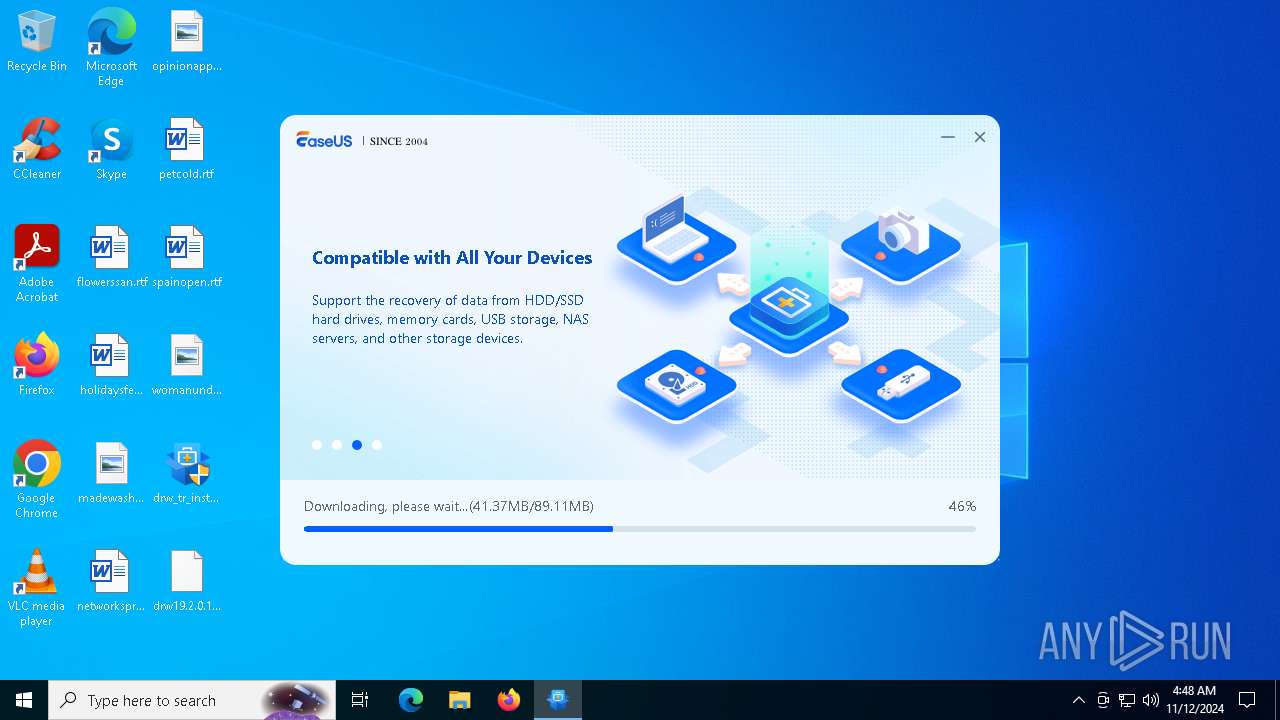Click the Type here to search box
Image resolution: width=1280 pixels, height=720 pixels.
[192, 700]
